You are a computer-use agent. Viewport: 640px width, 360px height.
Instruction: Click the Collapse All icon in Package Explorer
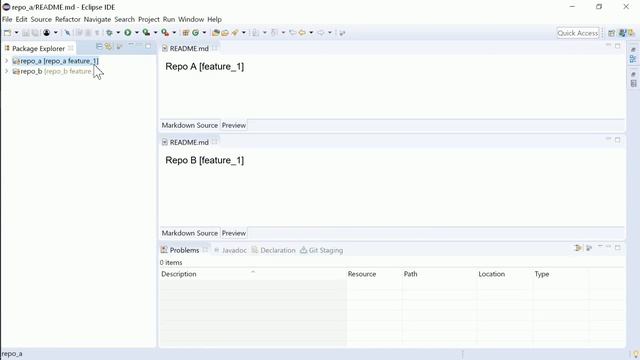(x=99, y=47)
